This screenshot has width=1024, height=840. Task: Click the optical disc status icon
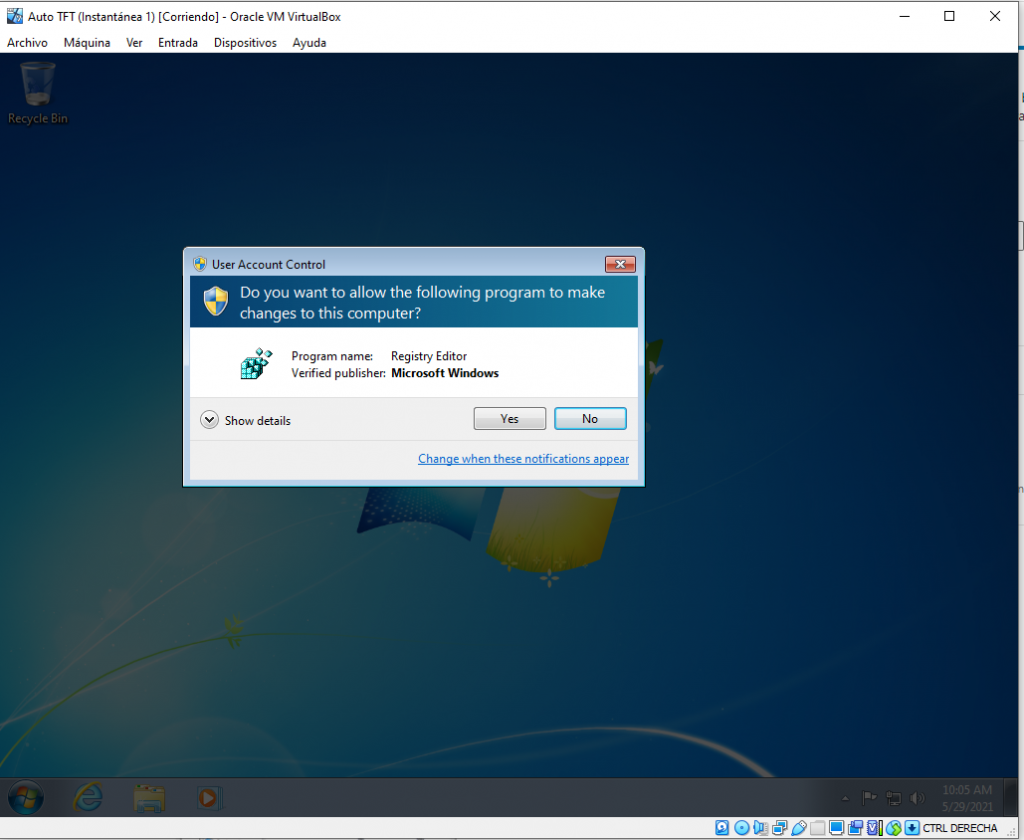(741, 828)
